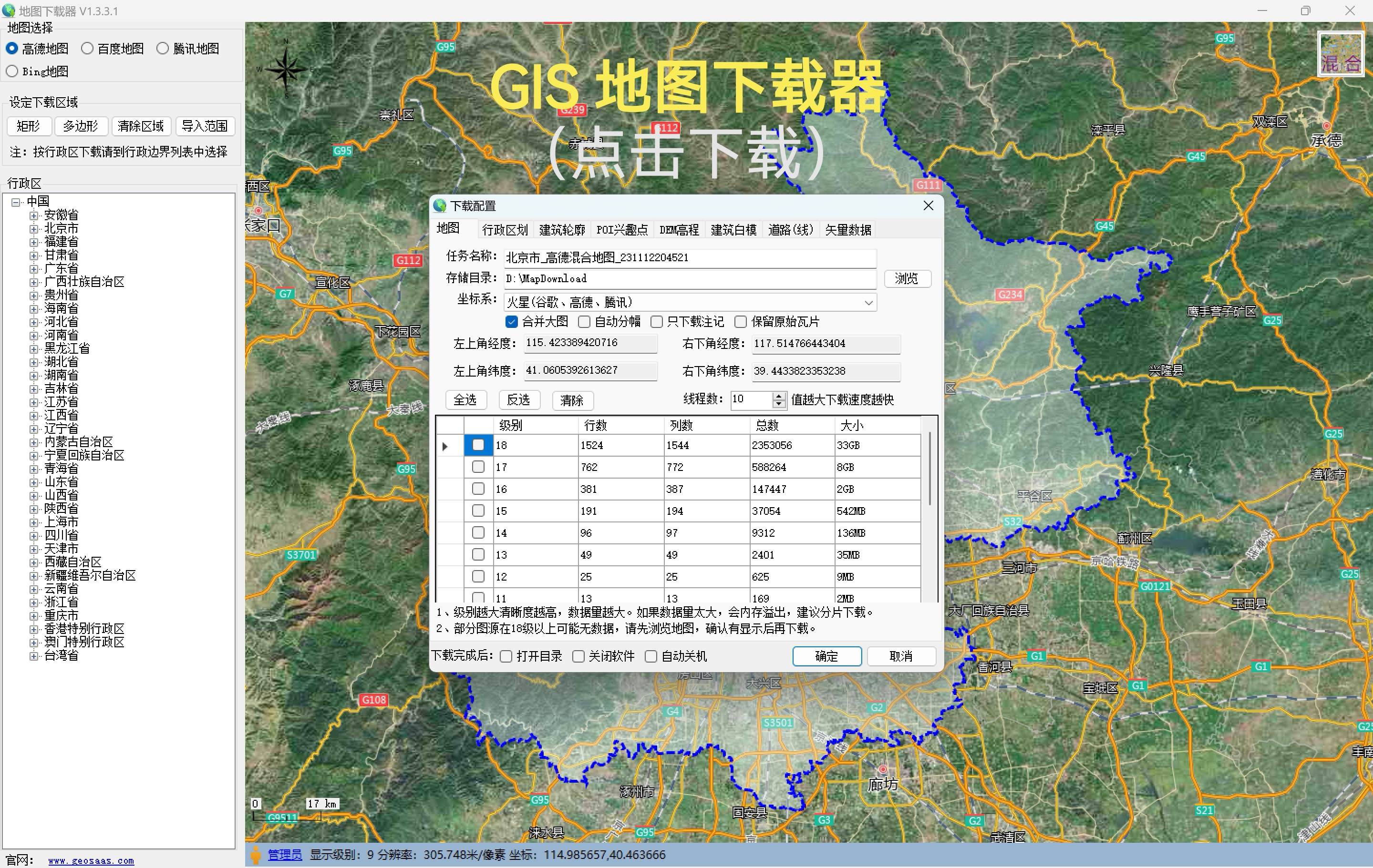
Task: Enable 自动关机 after download
Action: (x=650, y=656)
